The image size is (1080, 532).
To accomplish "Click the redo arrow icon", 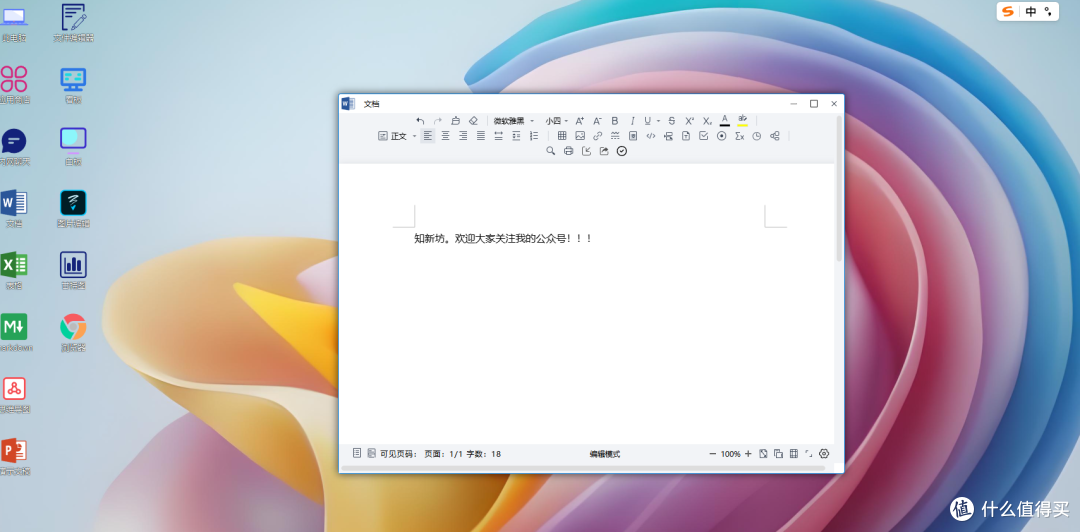I will [437, 121].
